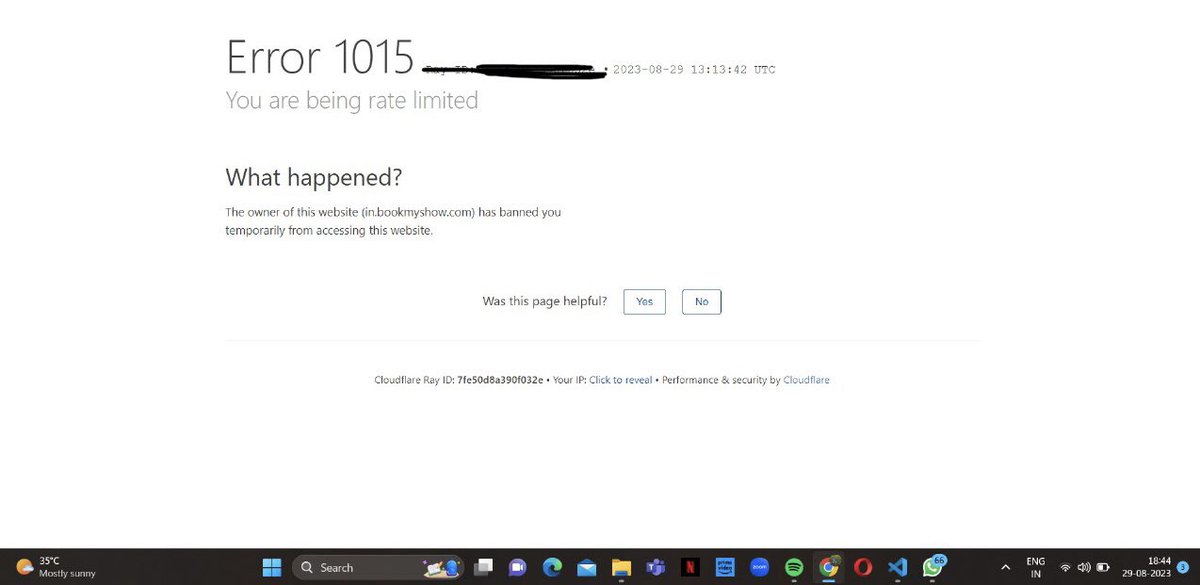The width and height of the screenshot is (1200, 585).
Task: Open the notification badge in tray
Action: [x=1183, y=567]
